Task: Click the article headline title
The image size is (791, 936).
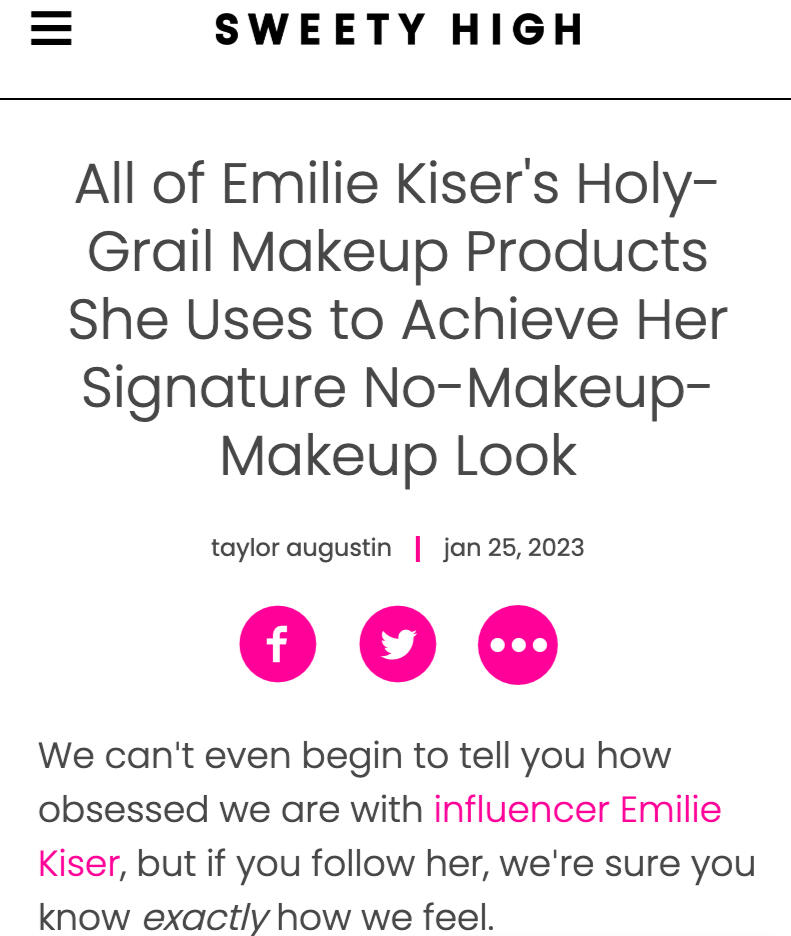Action: (397, 320)
